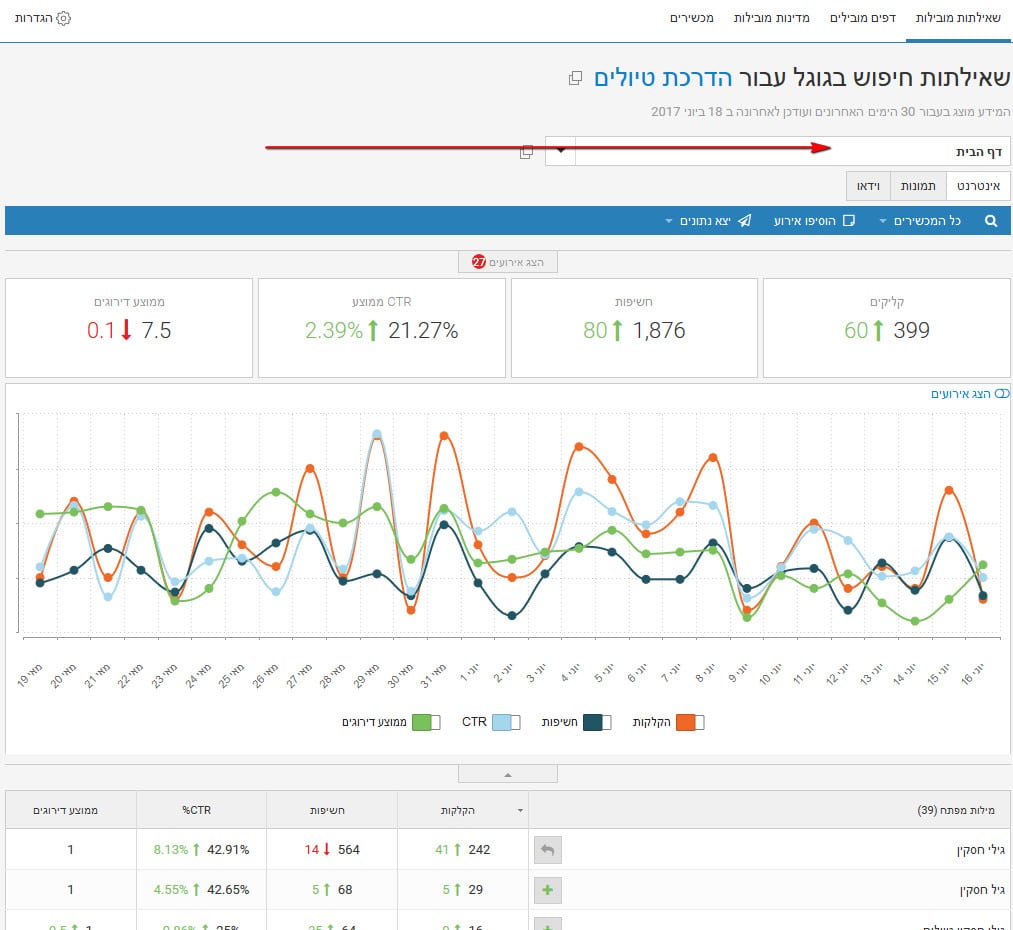1013x930 pixels.
Task: Click the green plus for גיל חסקין row
Action: pyautogui.click(x=548, y=890)
